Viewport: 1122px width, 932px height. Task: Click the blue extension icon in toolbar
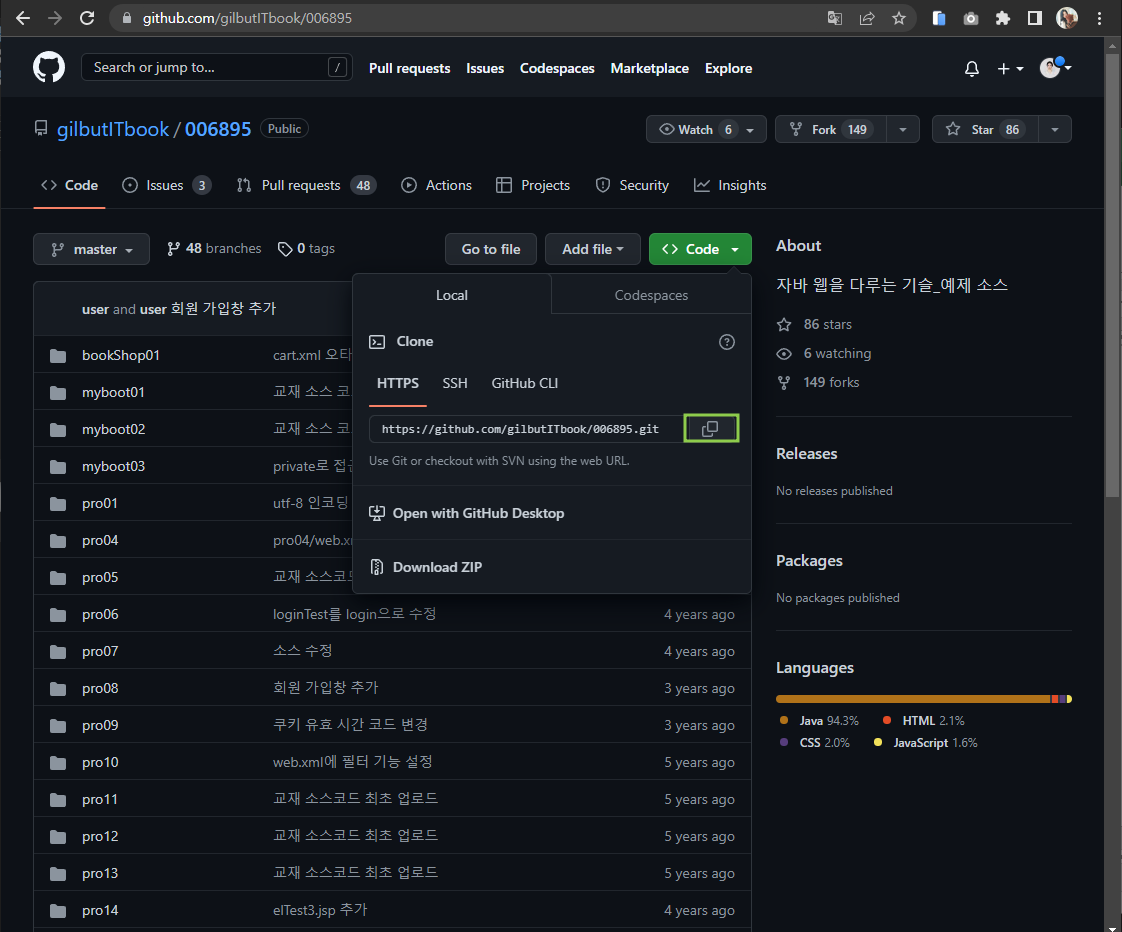tap(938, 19)
